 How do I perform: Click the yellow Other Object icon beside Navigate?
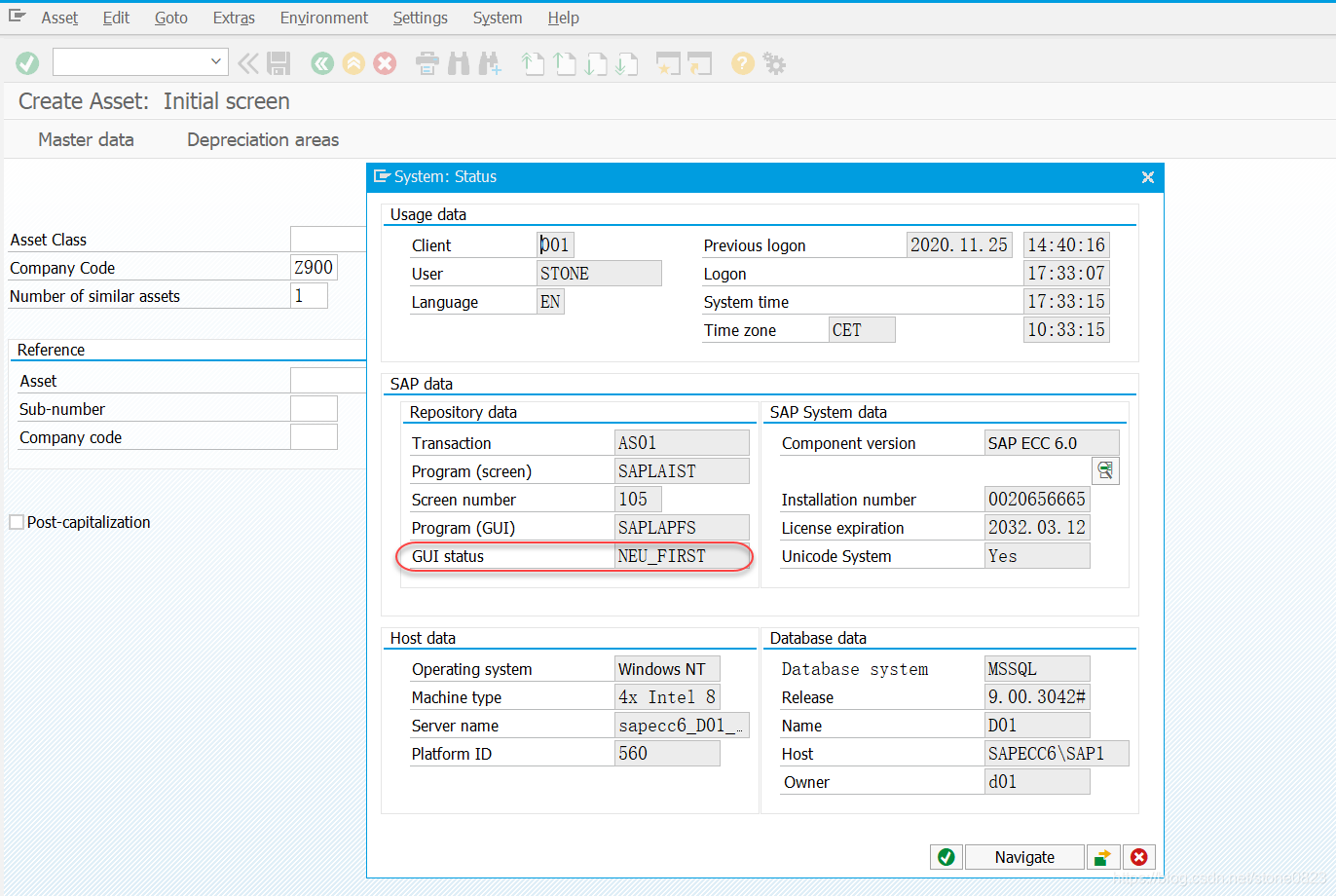point(1103,857)
